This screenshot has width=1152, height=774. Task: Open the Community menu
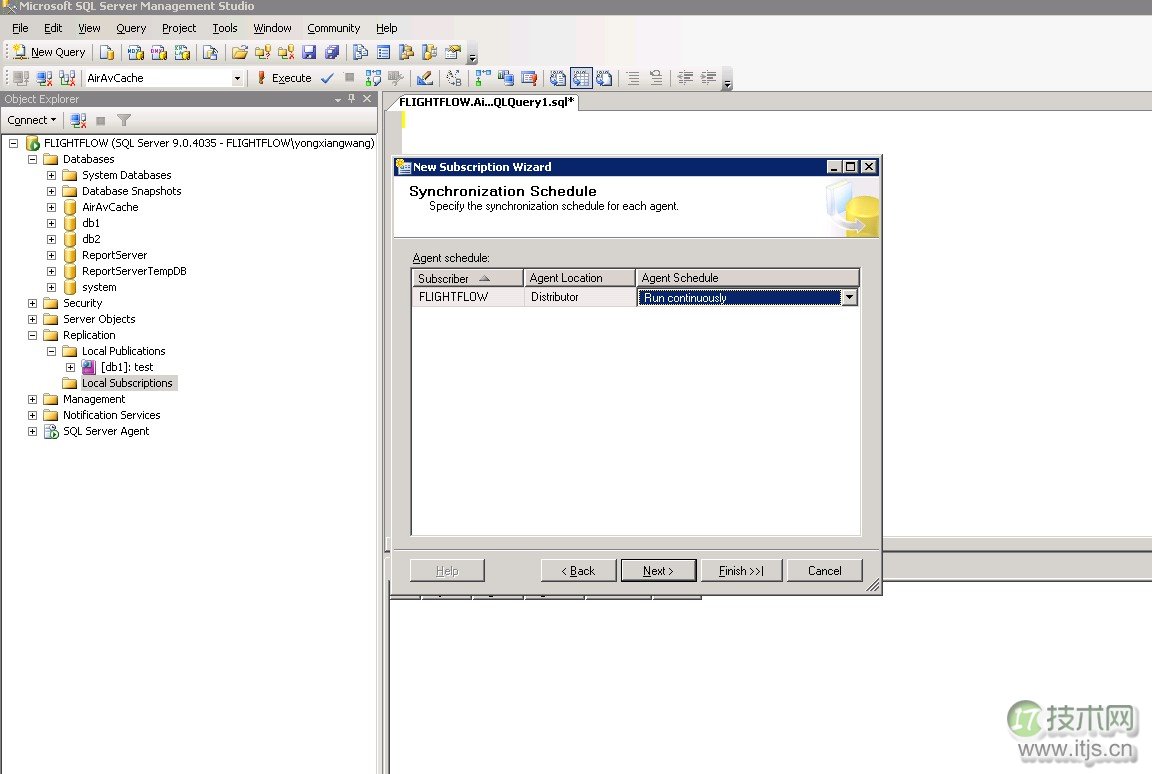334,28
